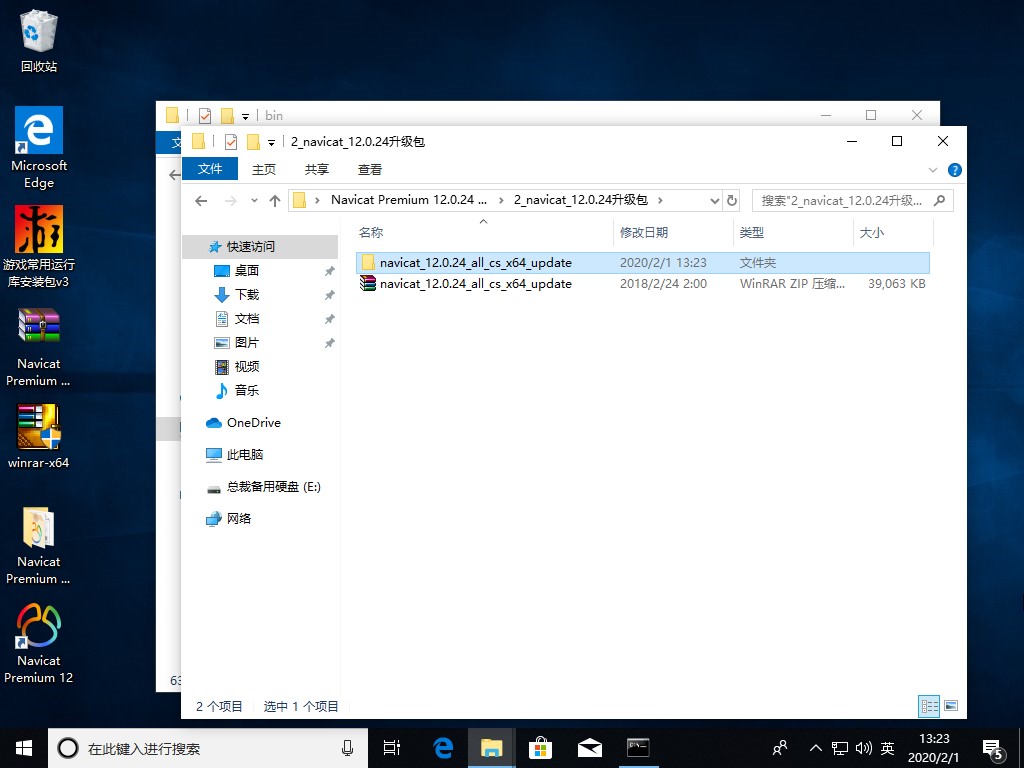The width and height of the screenshot is (1024, 768).
Task: Select the navicat_12.0.24_all_cs_x64_update folder
Action: [x=643, y=263]
